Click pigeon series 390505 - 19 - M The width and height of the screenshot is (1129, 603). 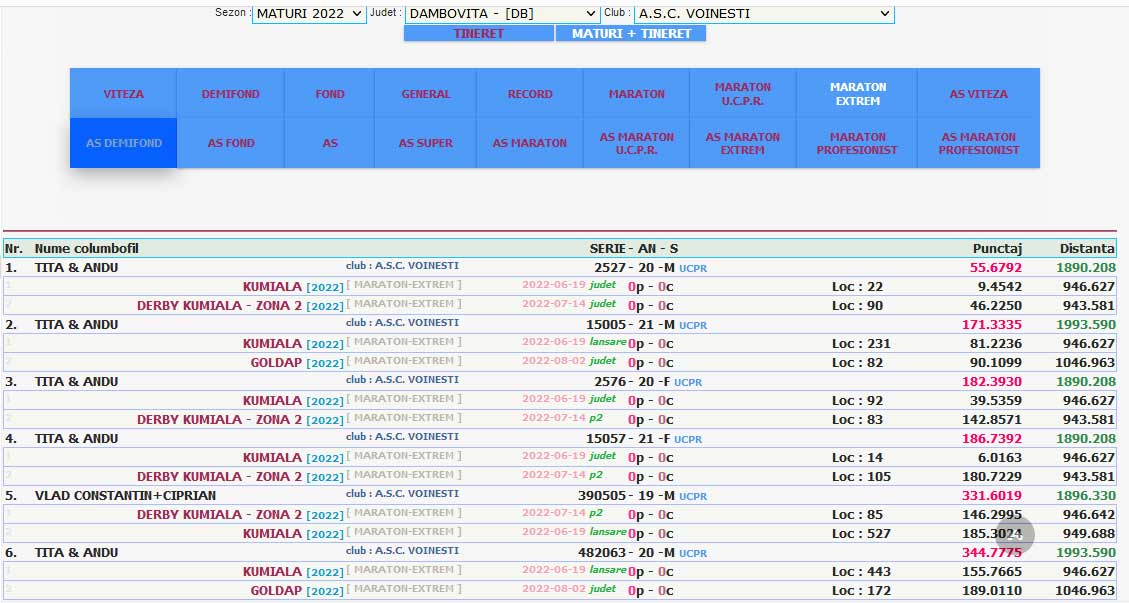click(x=626, y=496)
